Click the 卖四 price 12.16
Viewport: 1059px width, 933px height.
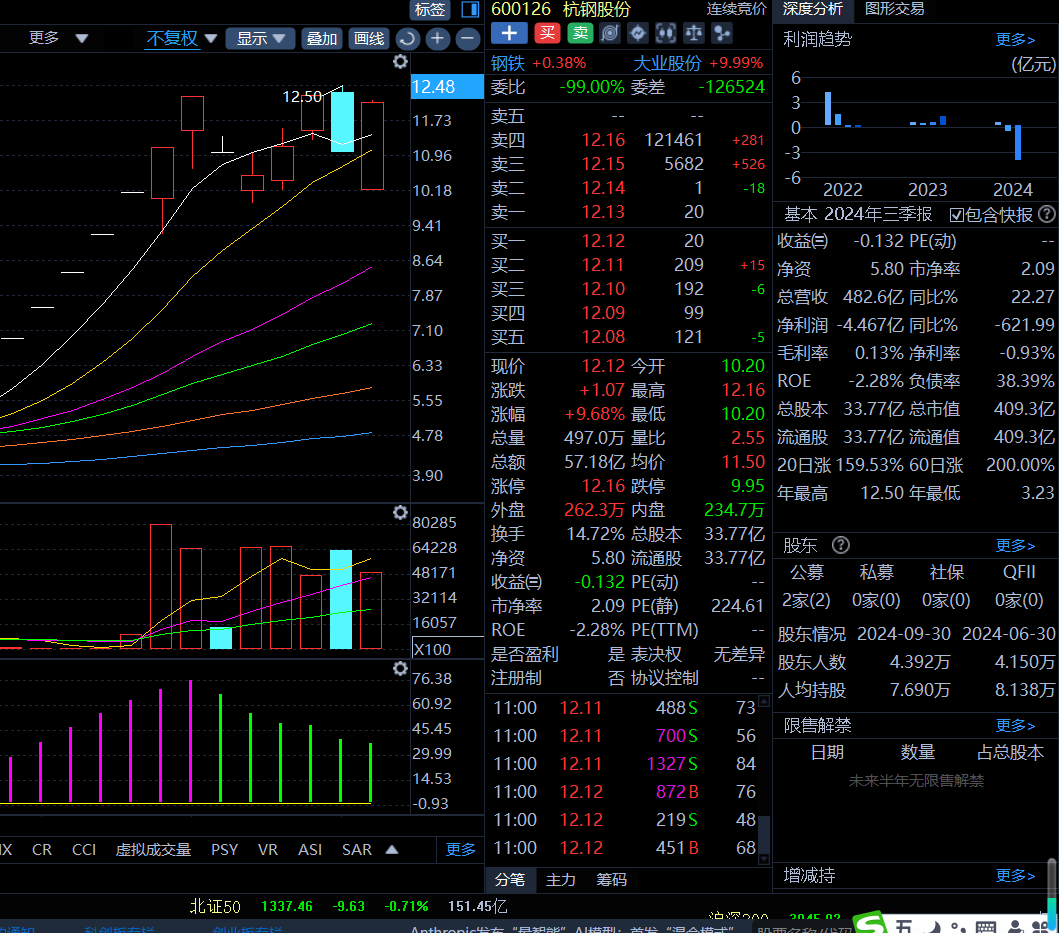tap(603, 140)
